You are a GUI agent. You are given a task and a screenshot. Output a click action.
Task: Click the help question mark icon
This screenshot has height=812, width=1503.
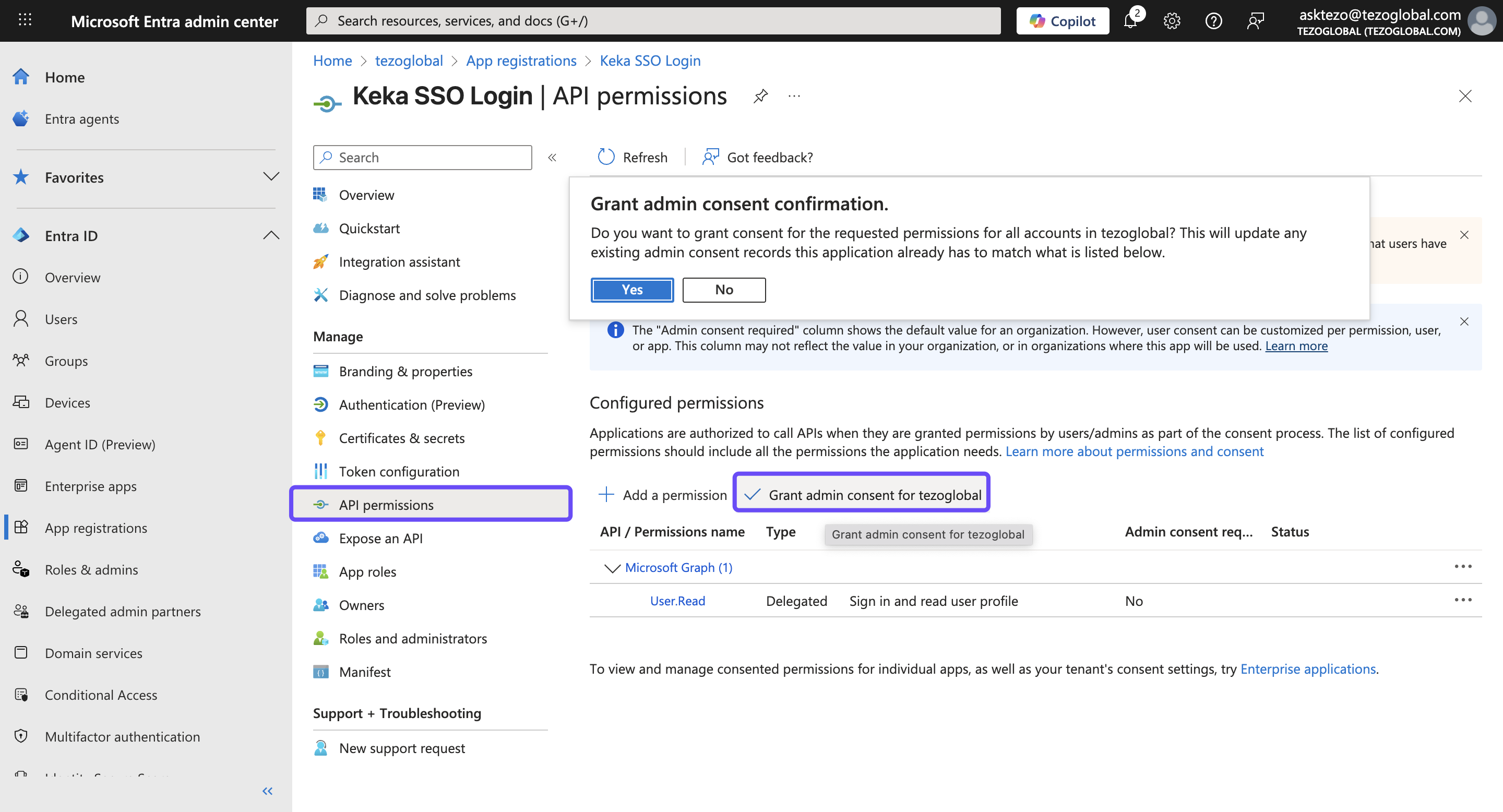pyautogui.click(x=1213, y=21)
